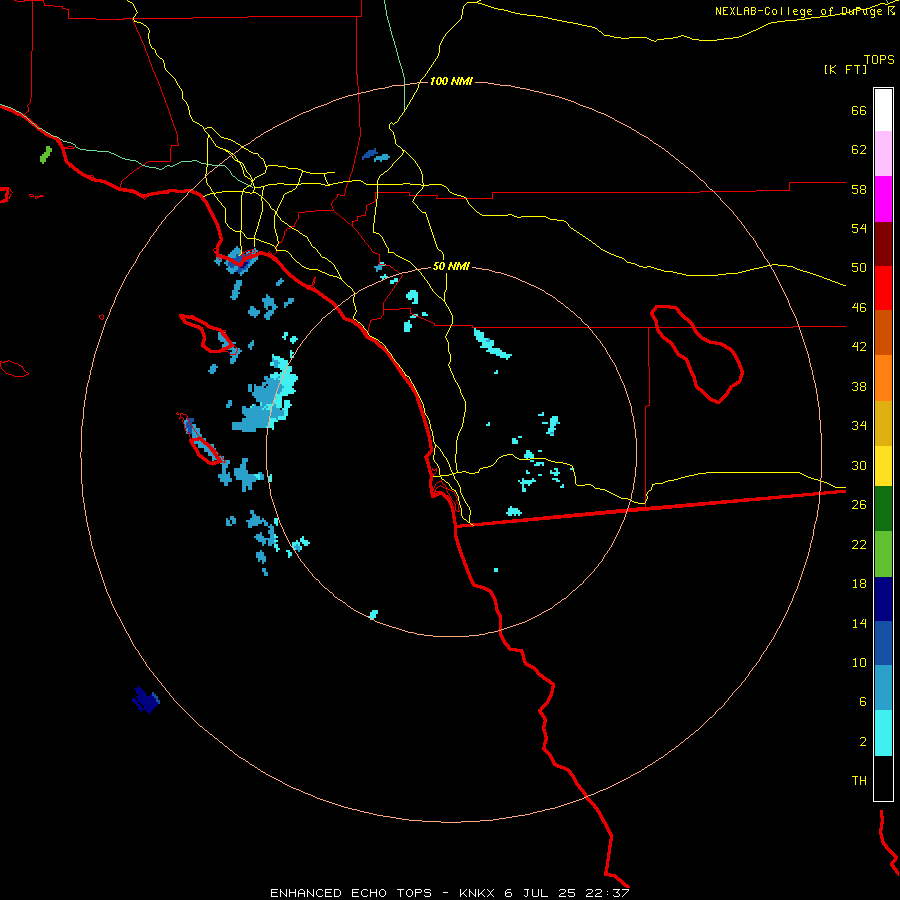Click the light green echo on the map

coord(45,154)
